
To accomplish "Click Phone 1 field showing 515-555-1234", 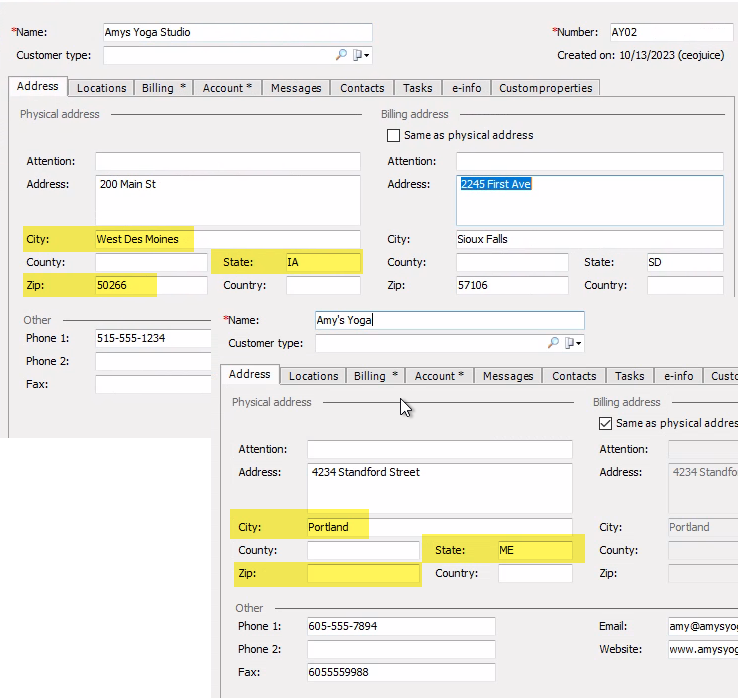I will tap(153, 338).
